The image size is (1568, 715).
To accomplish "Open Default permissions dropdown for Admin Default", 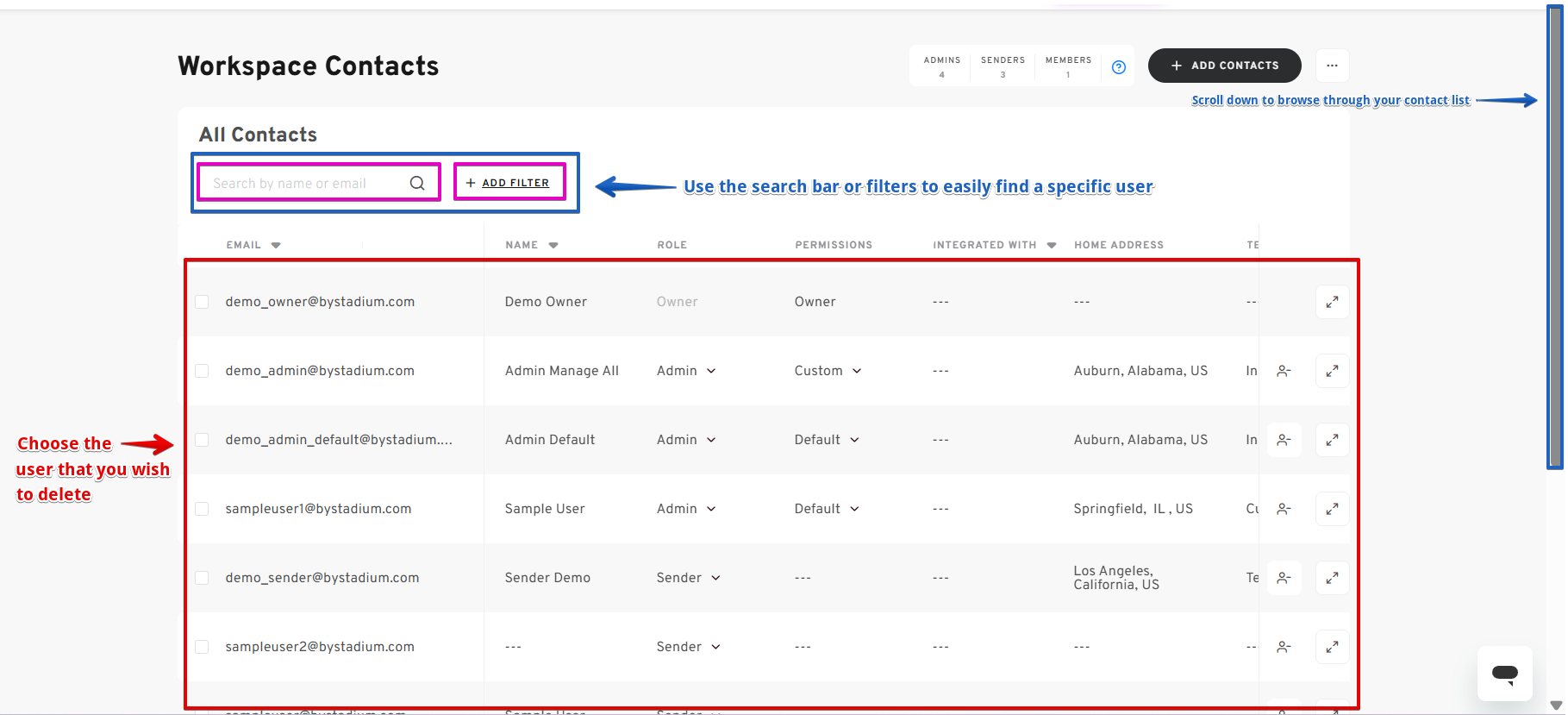I will 827,440.
